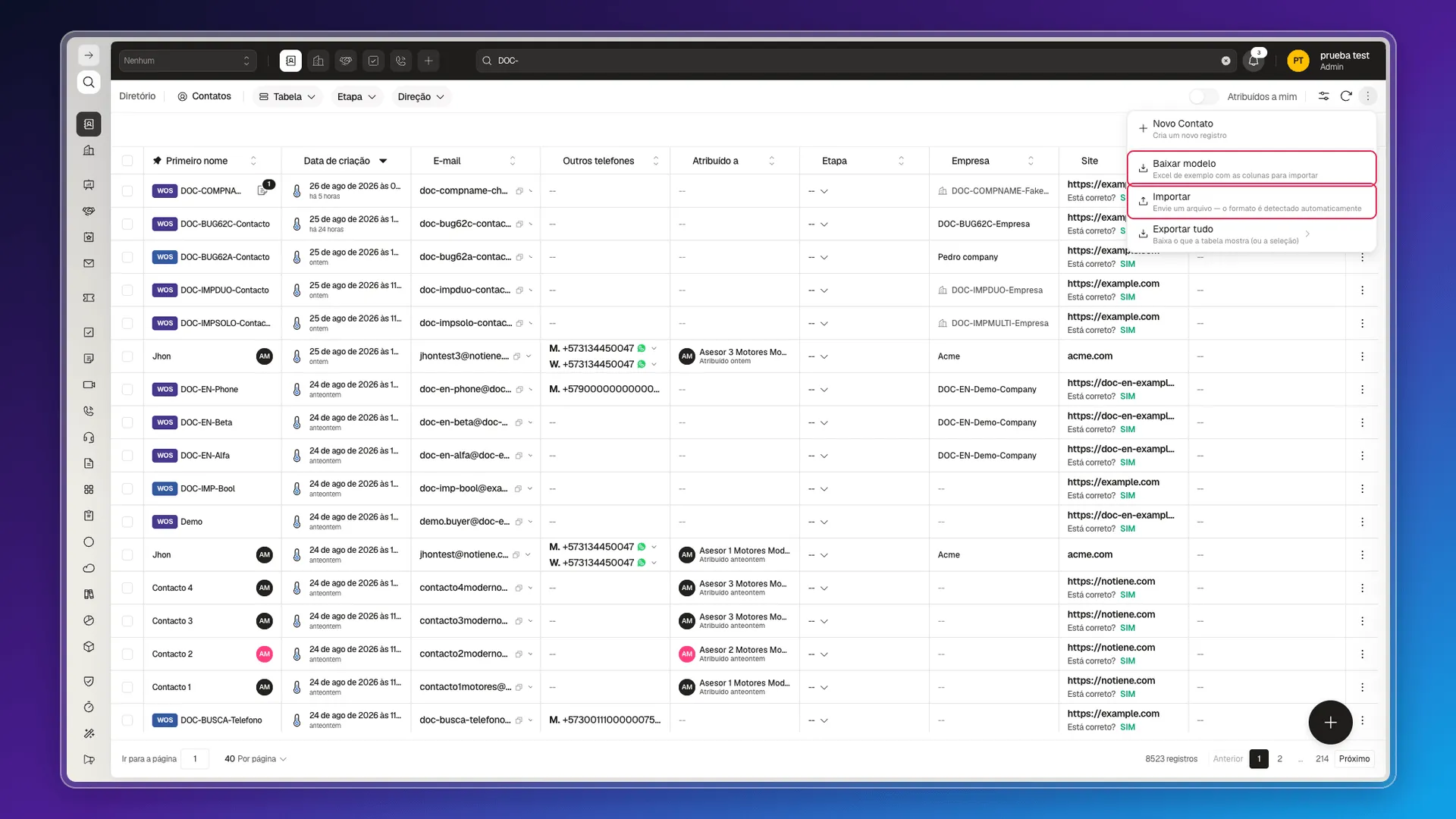
Task: Check the Contacto 4 row checkbox
Action: click(127, 588)
